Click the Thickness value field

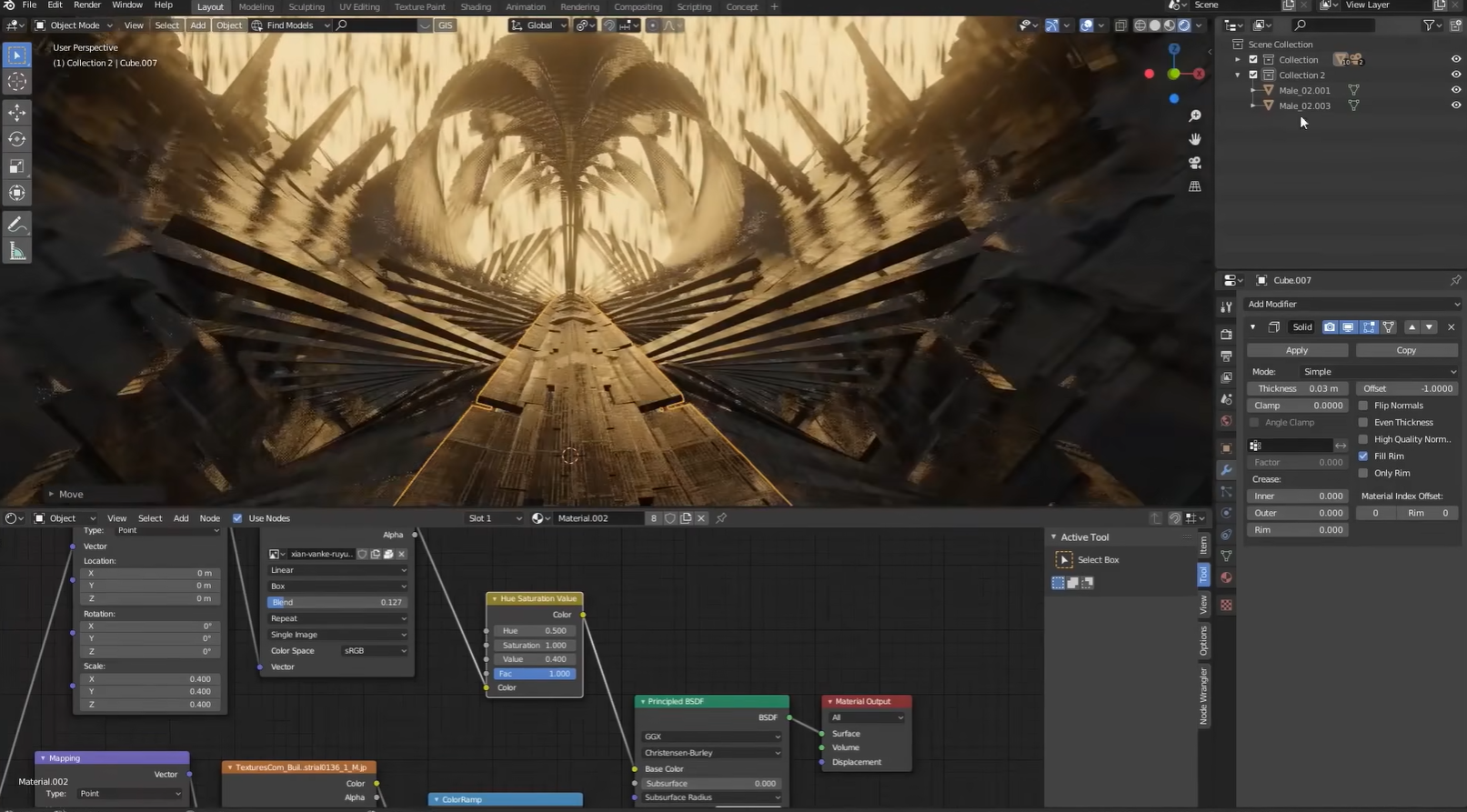pyautogui.click(x=1298, y=388)
